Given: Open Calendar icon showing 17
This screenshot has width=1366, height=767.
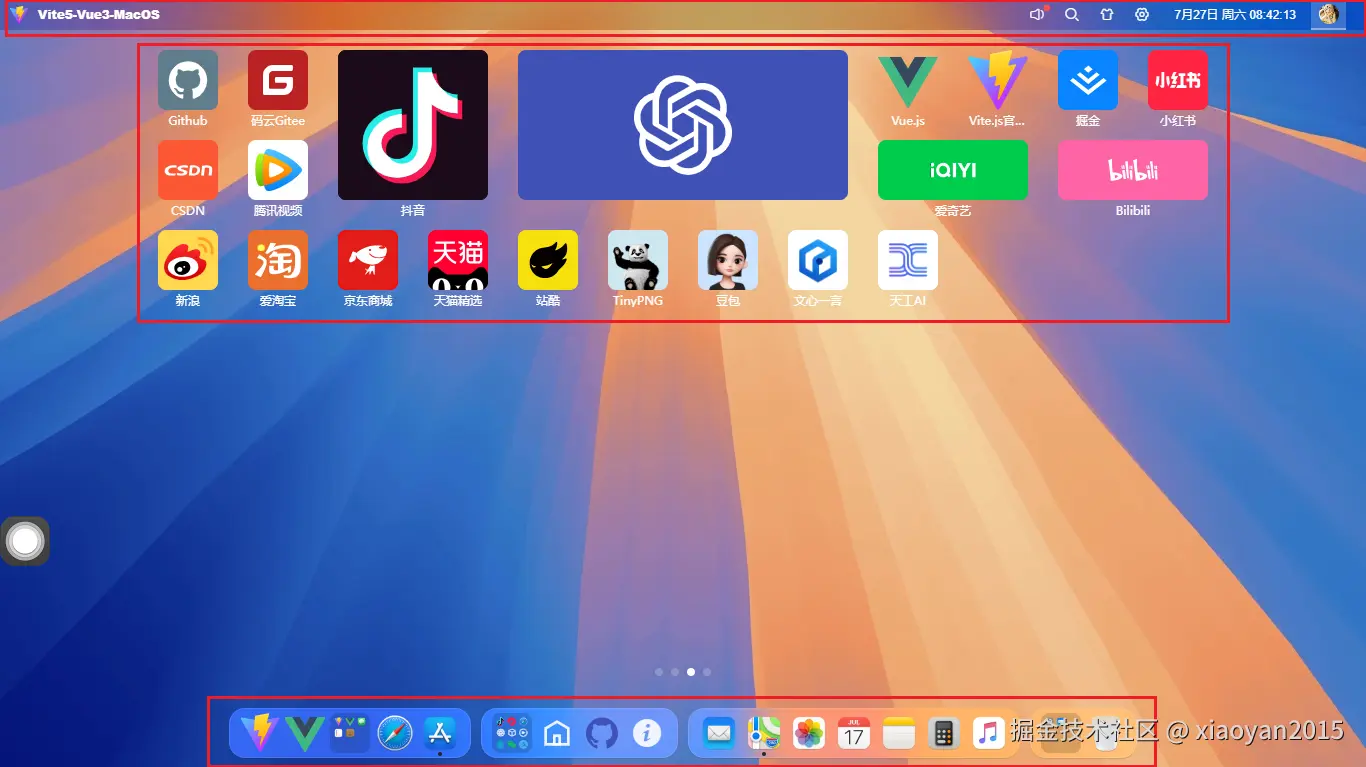Looking at the screenshot, I should [854, 733].
